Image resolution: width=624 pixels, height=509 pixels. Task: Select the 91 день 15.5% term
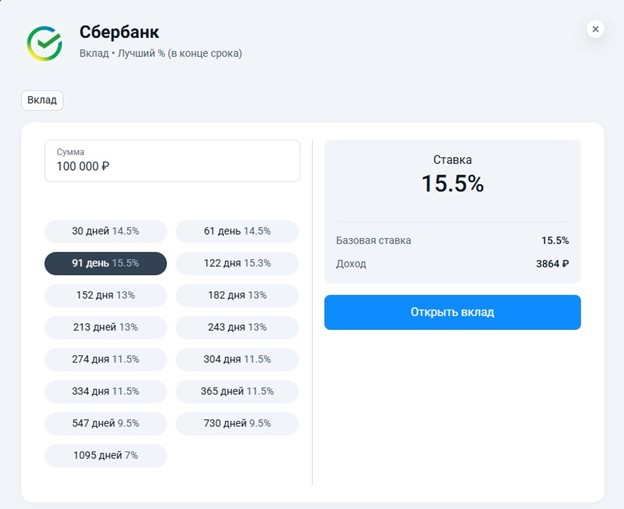pyautogui.click(x=105, y=263)
